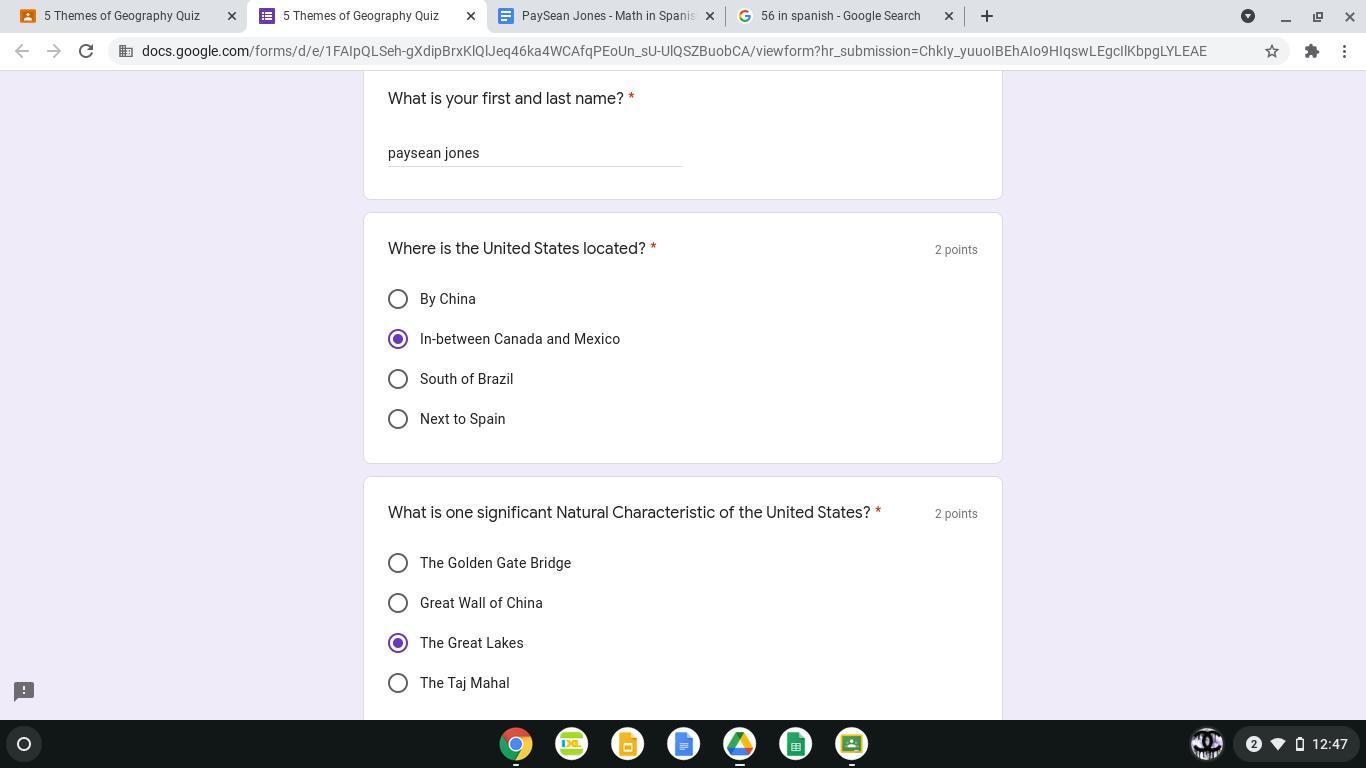The width and height of the screenshot is (1366, 768).
Task: Open Google Sheets from the shelf
Action: [795, 744]
